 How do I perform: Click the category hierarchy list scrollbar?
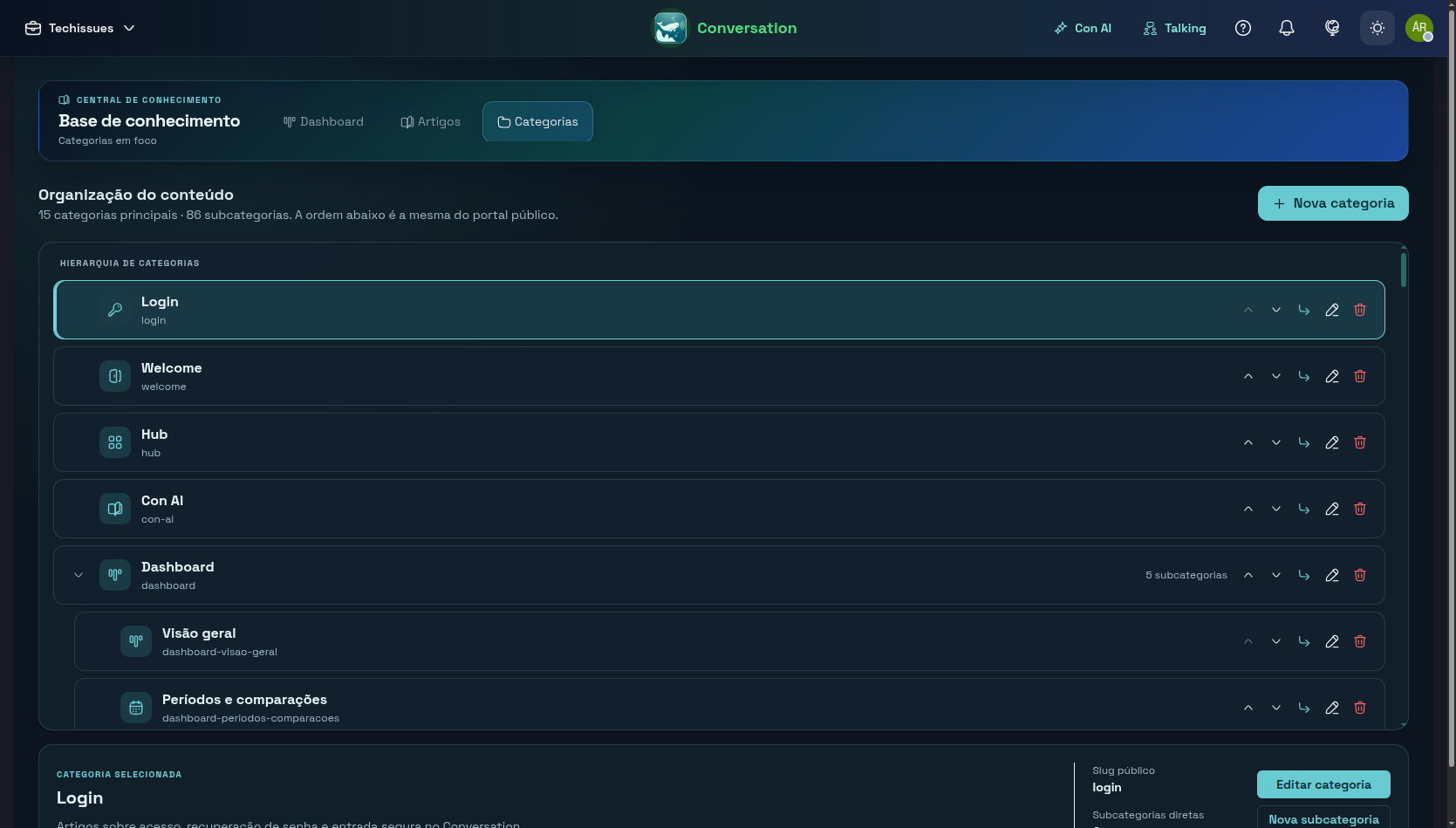(x=1404, y=270)
